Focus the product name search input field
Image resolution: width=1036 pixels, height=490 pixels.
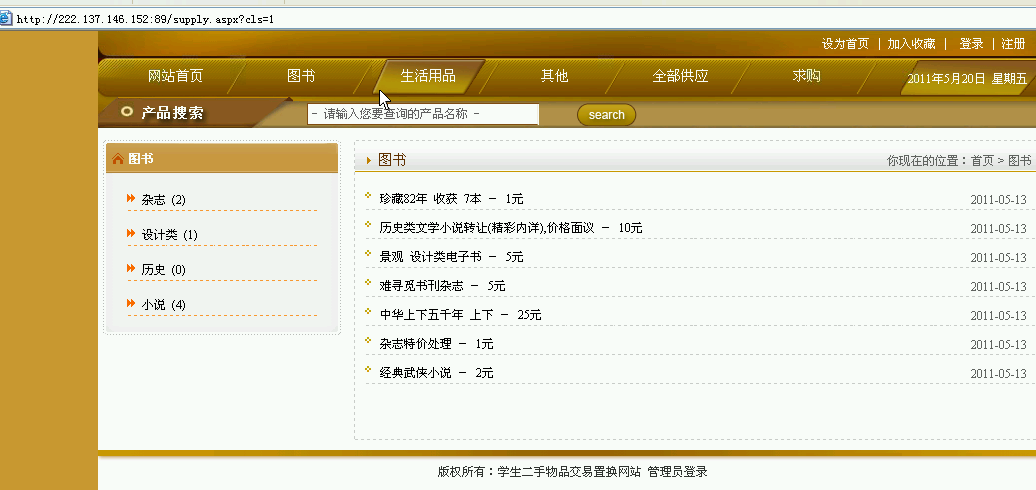[423, 114]
